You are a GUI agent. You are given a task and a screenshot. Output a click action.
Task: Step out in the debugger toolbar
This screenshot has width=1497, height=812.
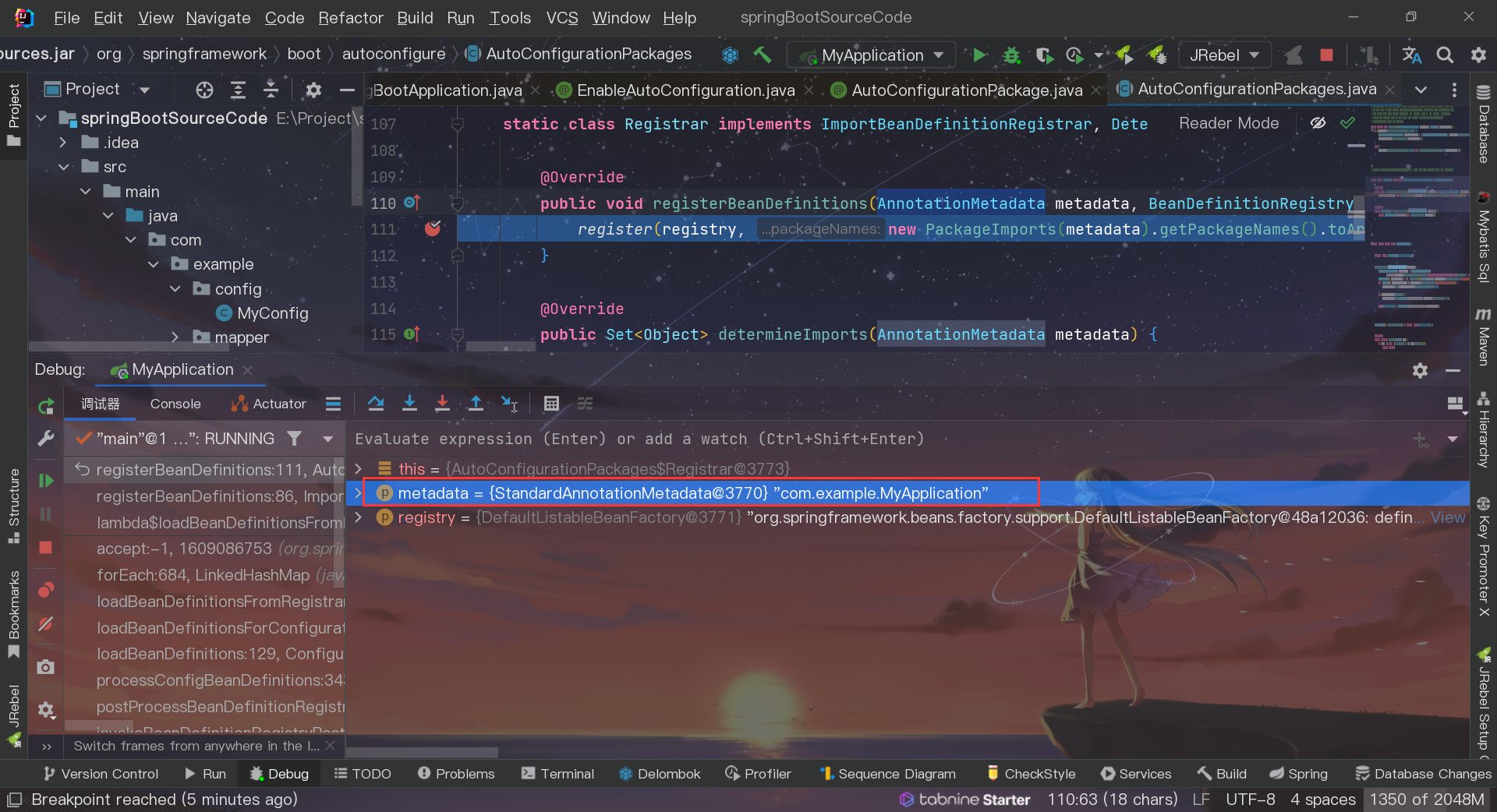click(476, 403)
